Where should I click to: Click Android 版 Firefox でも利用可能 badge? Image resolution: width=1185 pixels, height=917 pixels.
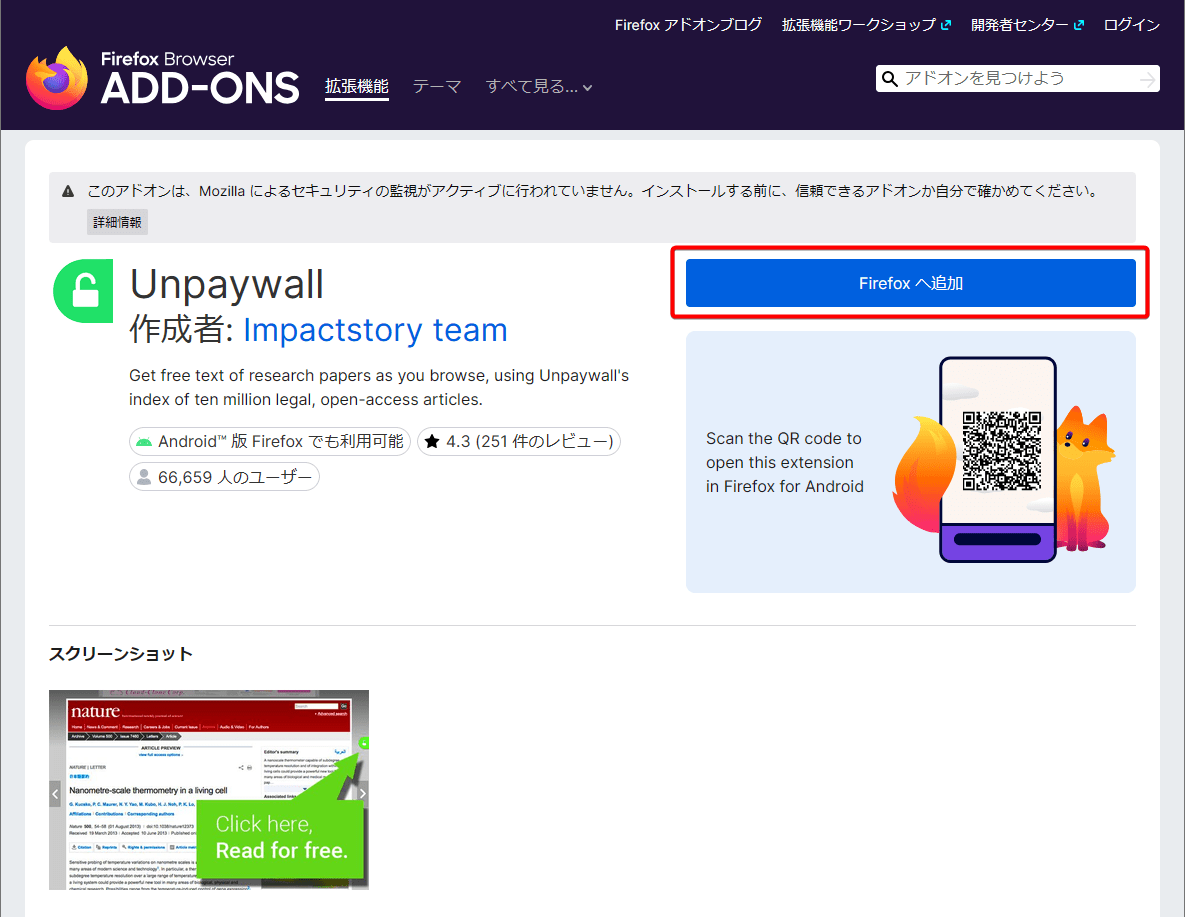pyautogui.click(x=270, y=441)
